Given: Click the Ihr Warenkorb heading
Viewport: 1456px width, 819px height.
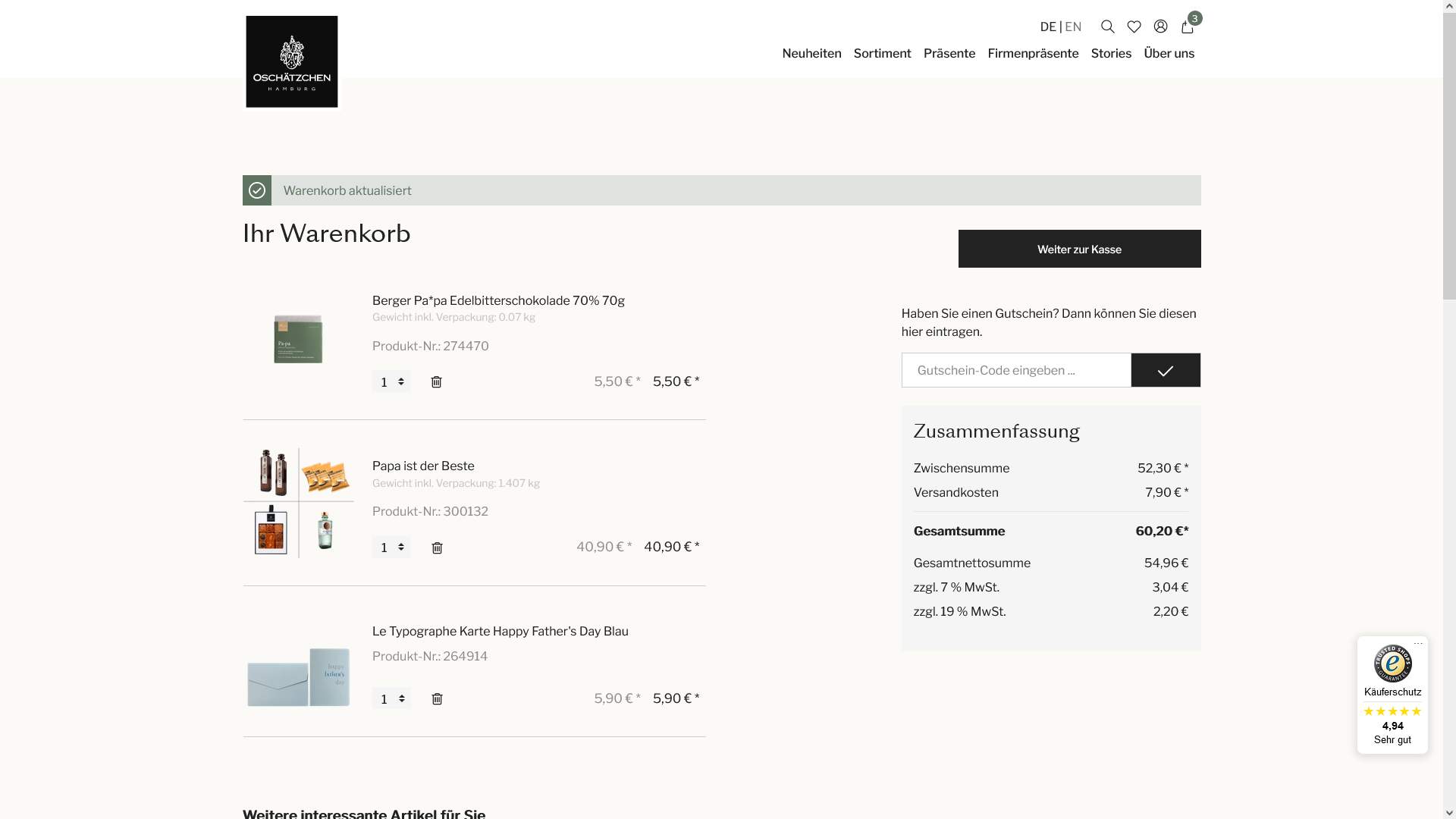Looking at the screenshot, I should coord(326,234).
